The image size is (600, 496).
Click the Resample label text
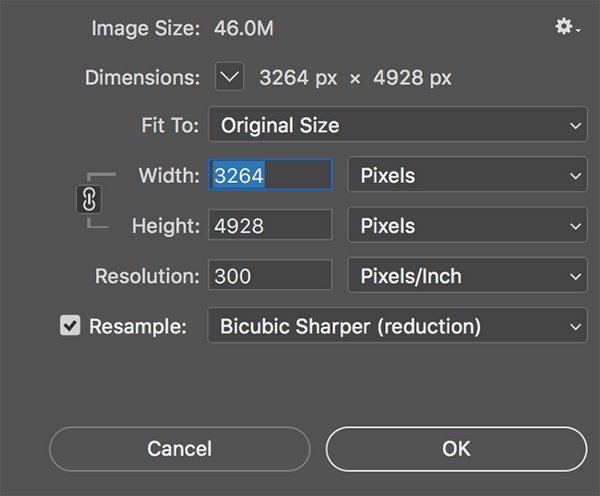pos(138,326)
